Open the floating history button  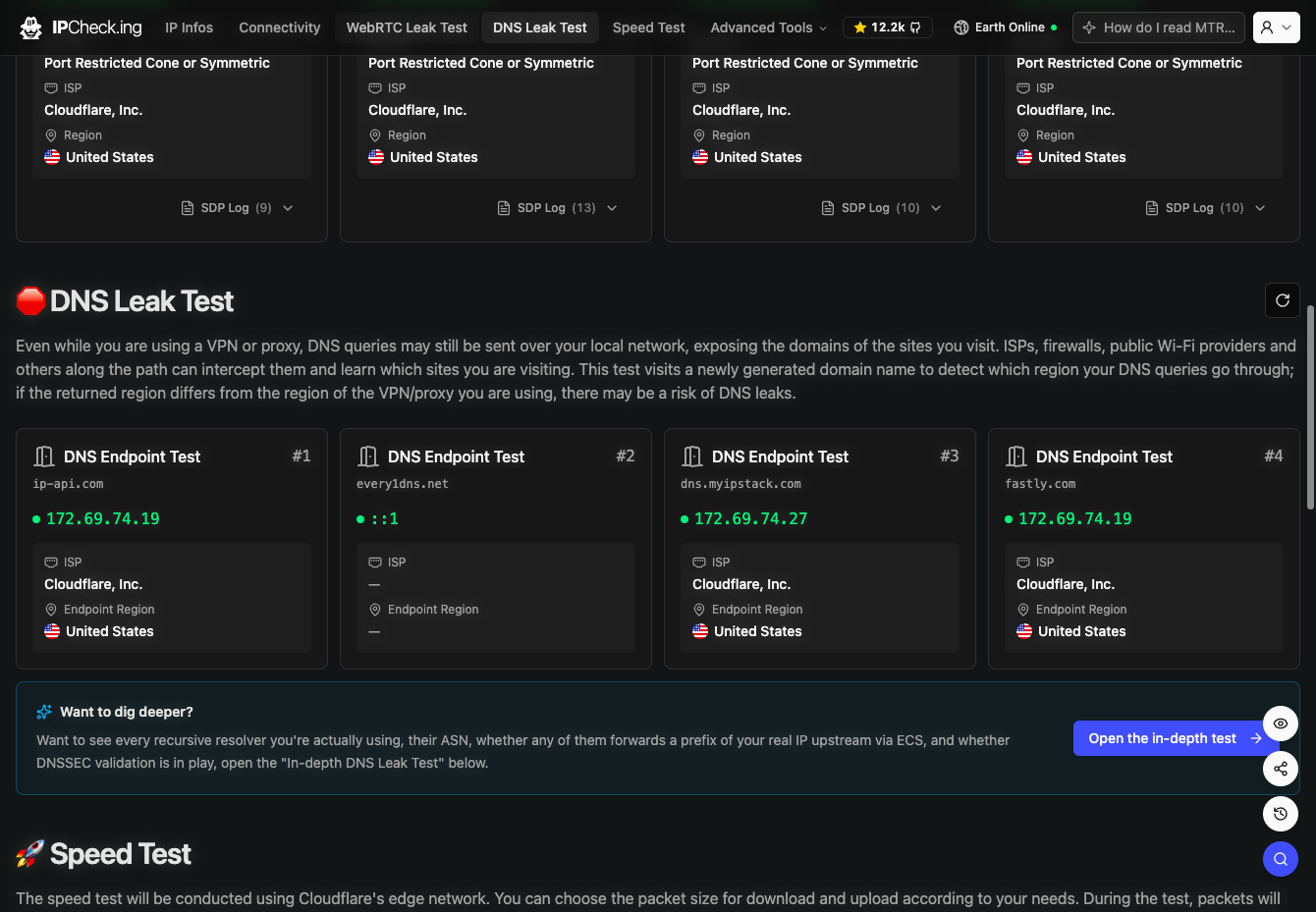click(1281, 814)
